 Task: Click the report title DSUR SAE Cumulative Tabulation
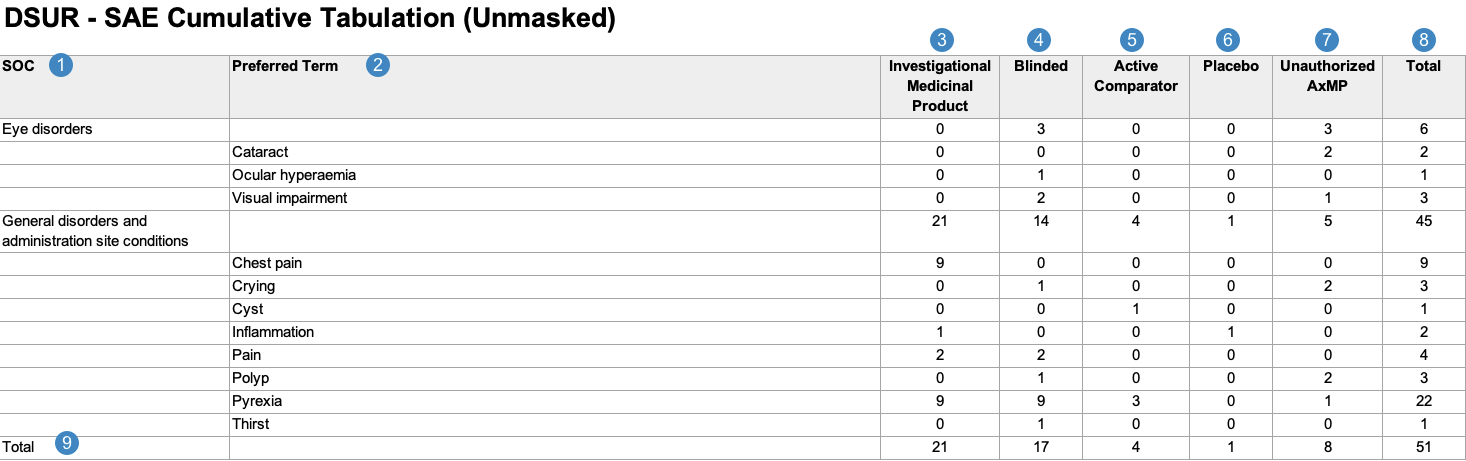point(311,19)
